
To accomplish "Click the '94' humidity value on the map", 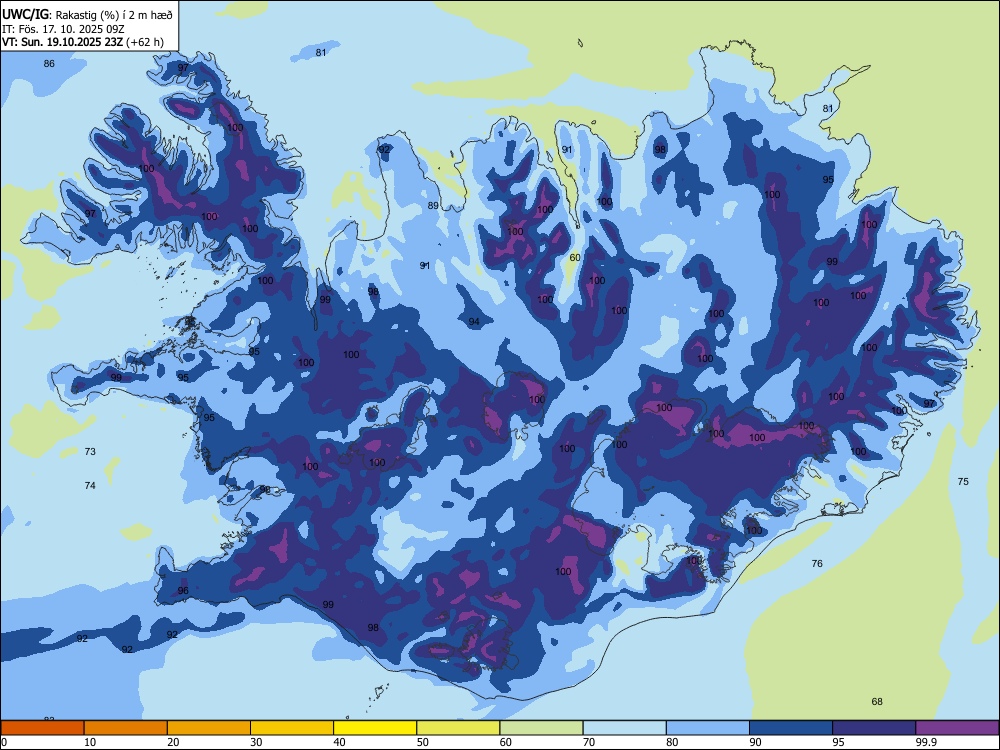I will pos(474,321).
